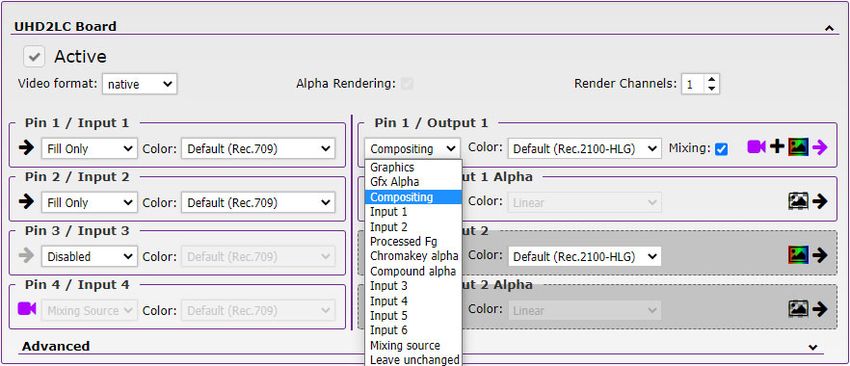Image resolution: width=850 pixels, height=366 pixels.
Task: Toggle the Mixing checkbox on Output 1
Action: coord(721,149)
